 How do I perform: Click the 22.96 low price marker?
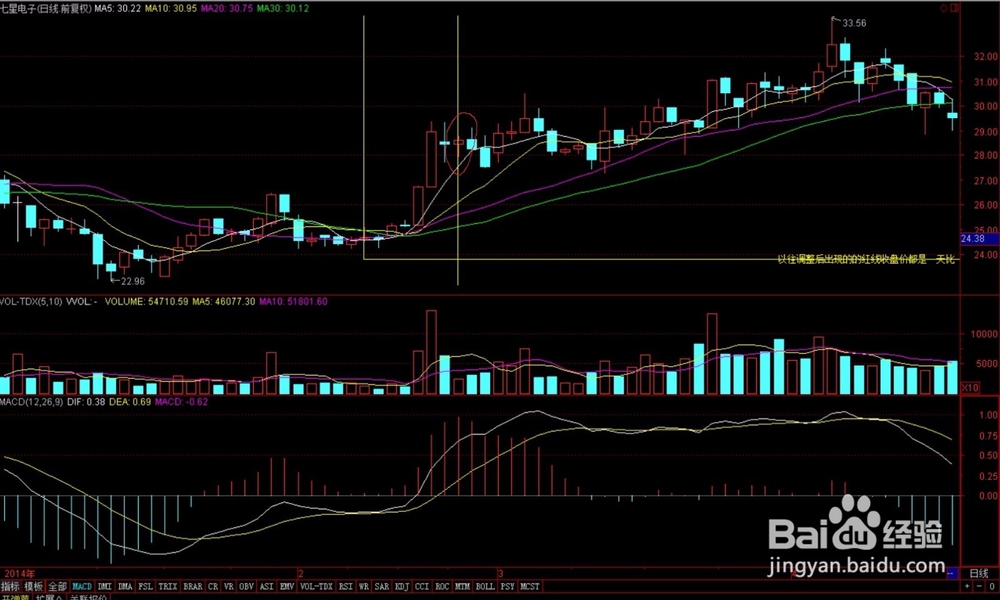pos(133,281)
